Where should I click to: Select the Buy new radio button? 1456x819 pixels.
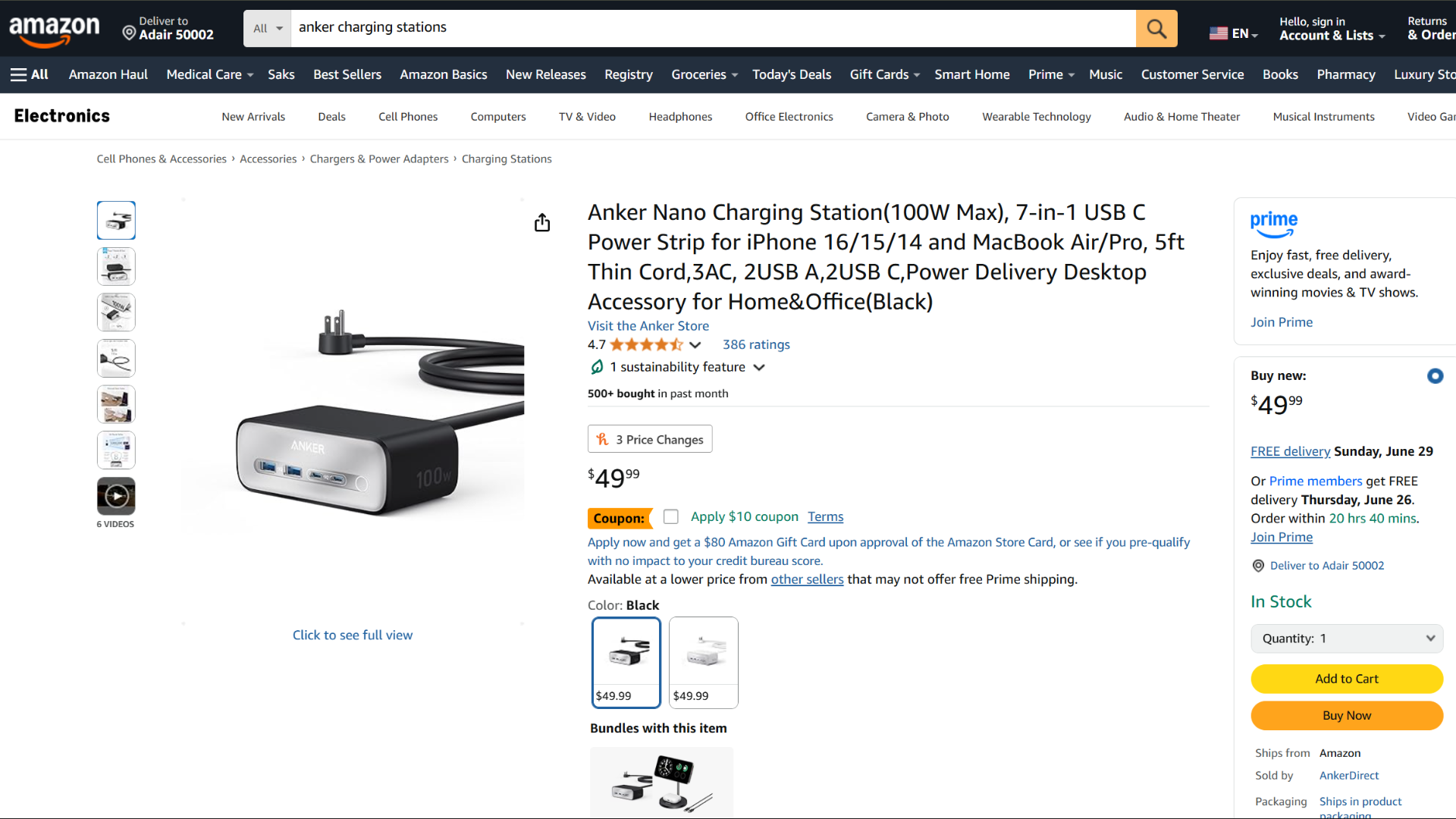[x=1435, y=375]
